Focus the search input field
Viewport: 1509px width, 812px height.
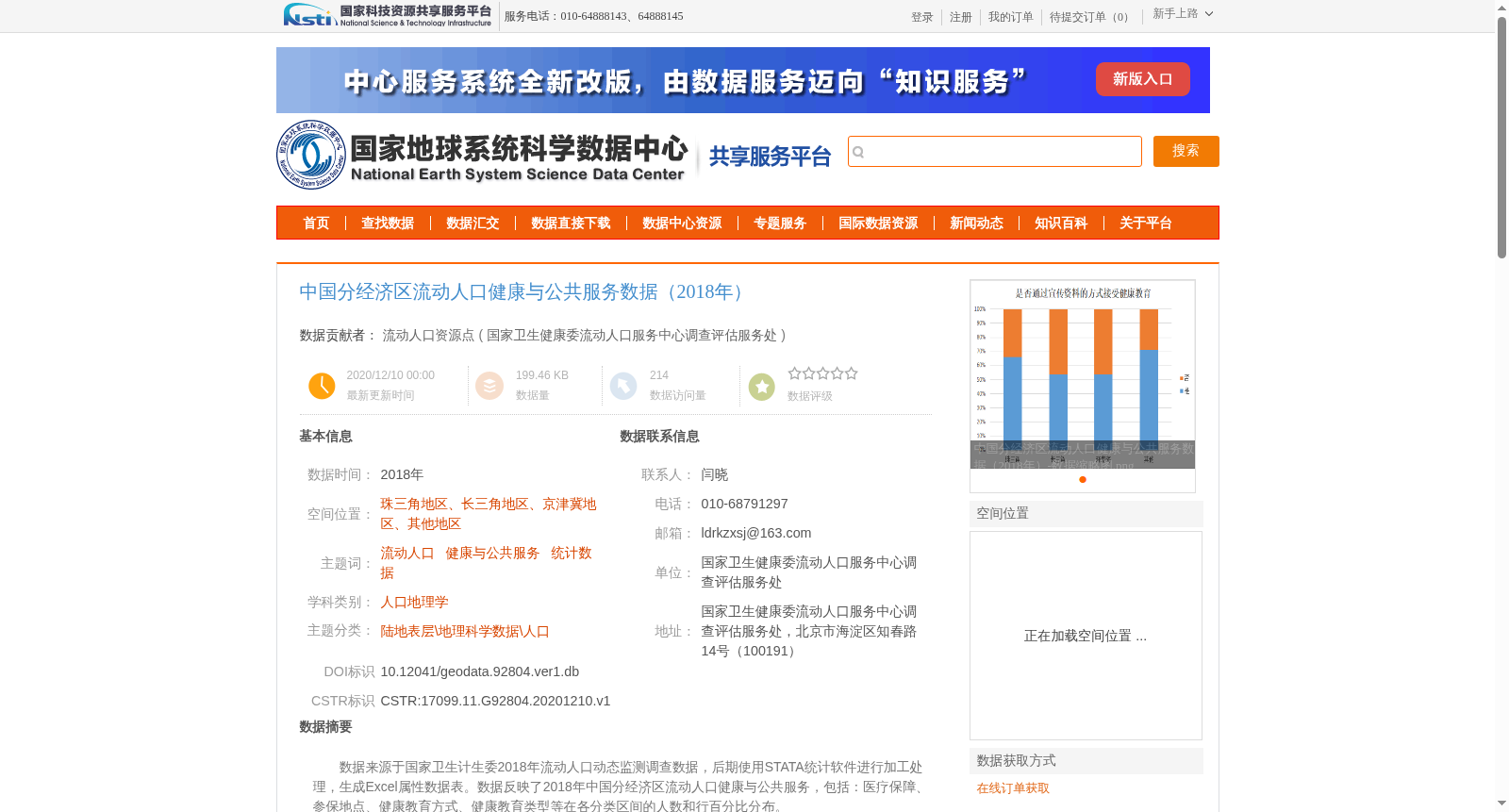995,151
